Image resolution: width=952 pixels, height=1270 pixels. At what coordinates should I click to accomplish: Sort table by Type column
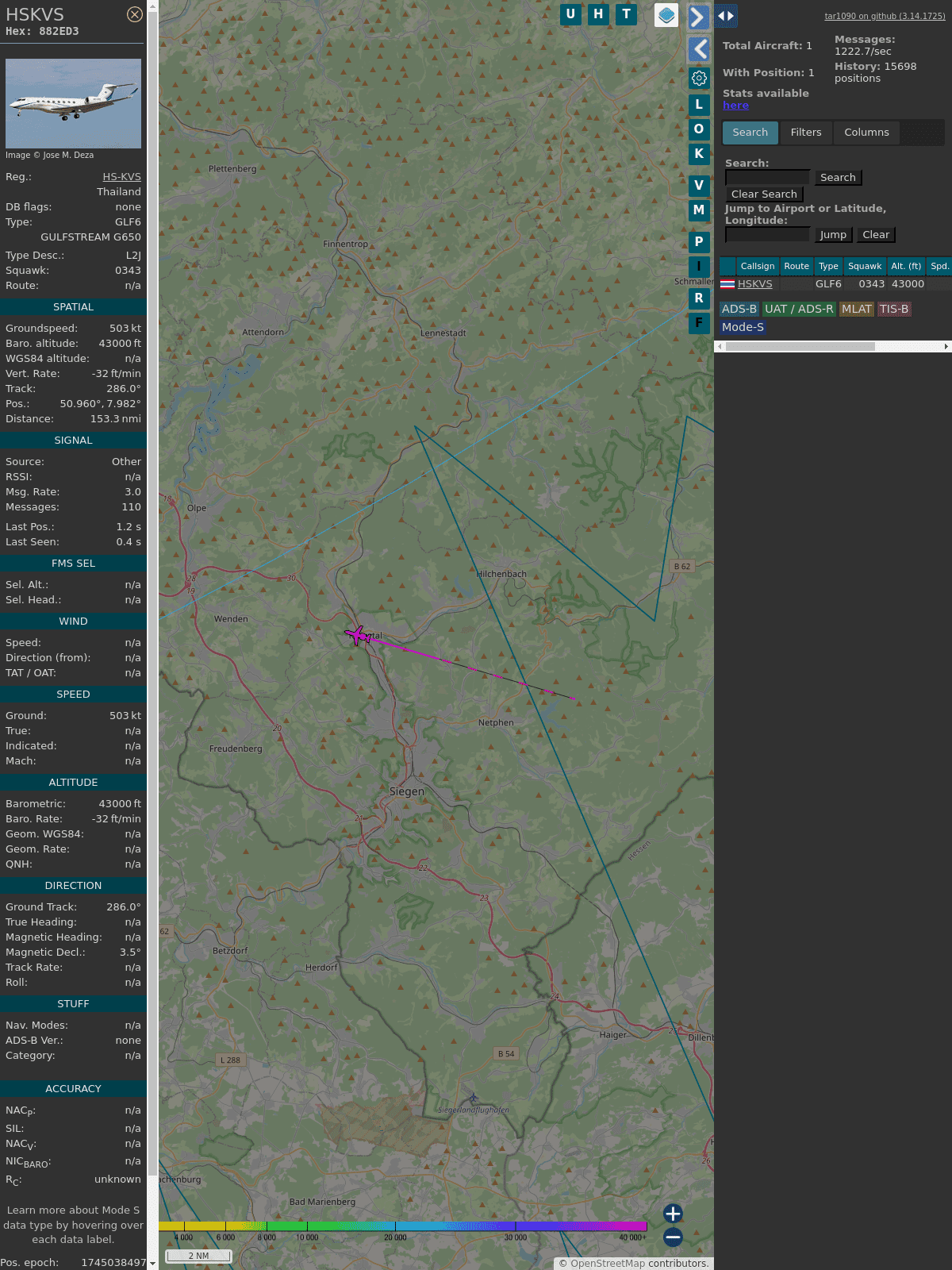[828, 266]
